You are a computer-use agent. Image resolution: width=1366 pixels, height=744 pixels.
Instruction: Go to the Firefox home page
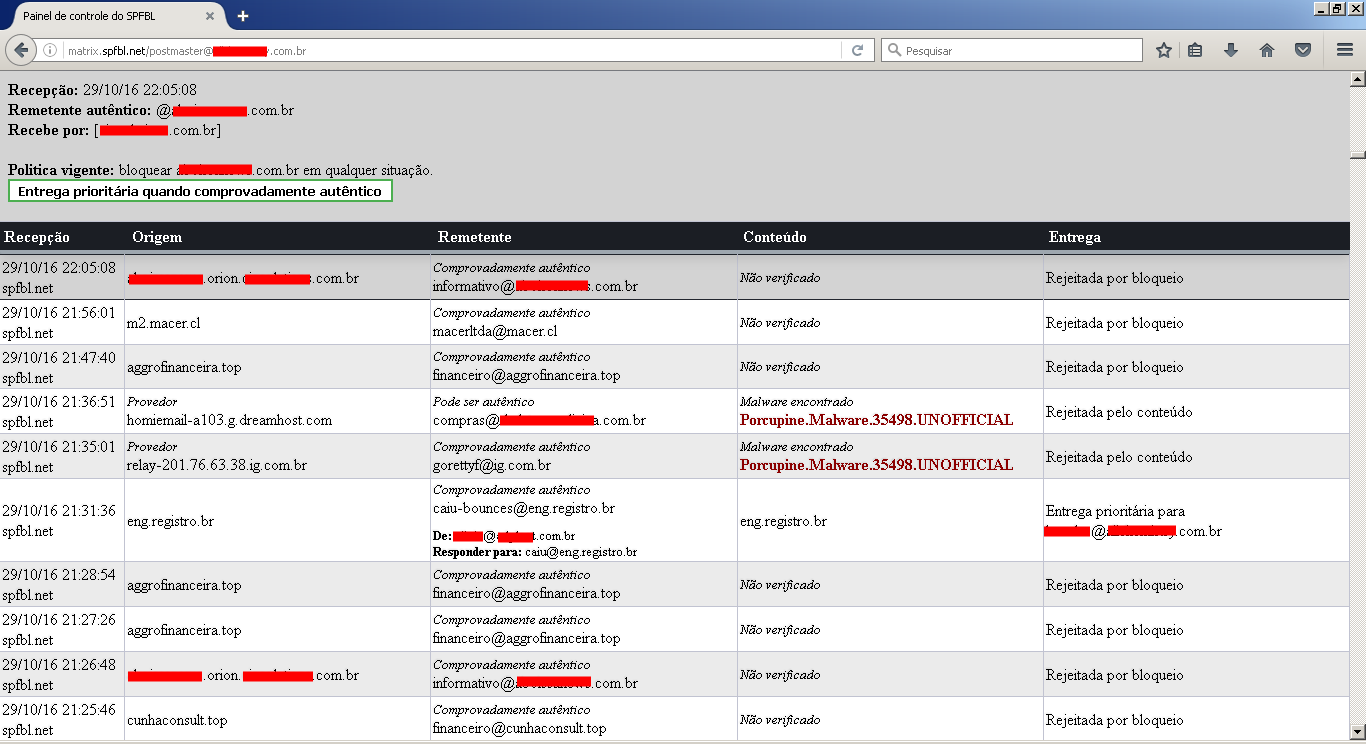[x=1267, y=50]
